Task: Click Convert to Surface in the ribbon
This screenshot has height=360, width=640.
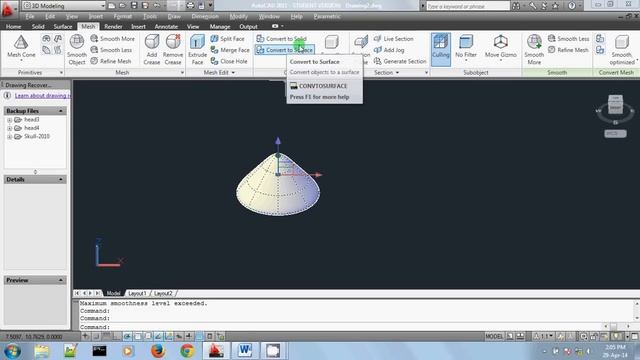Action: click(x=284, y=50)
